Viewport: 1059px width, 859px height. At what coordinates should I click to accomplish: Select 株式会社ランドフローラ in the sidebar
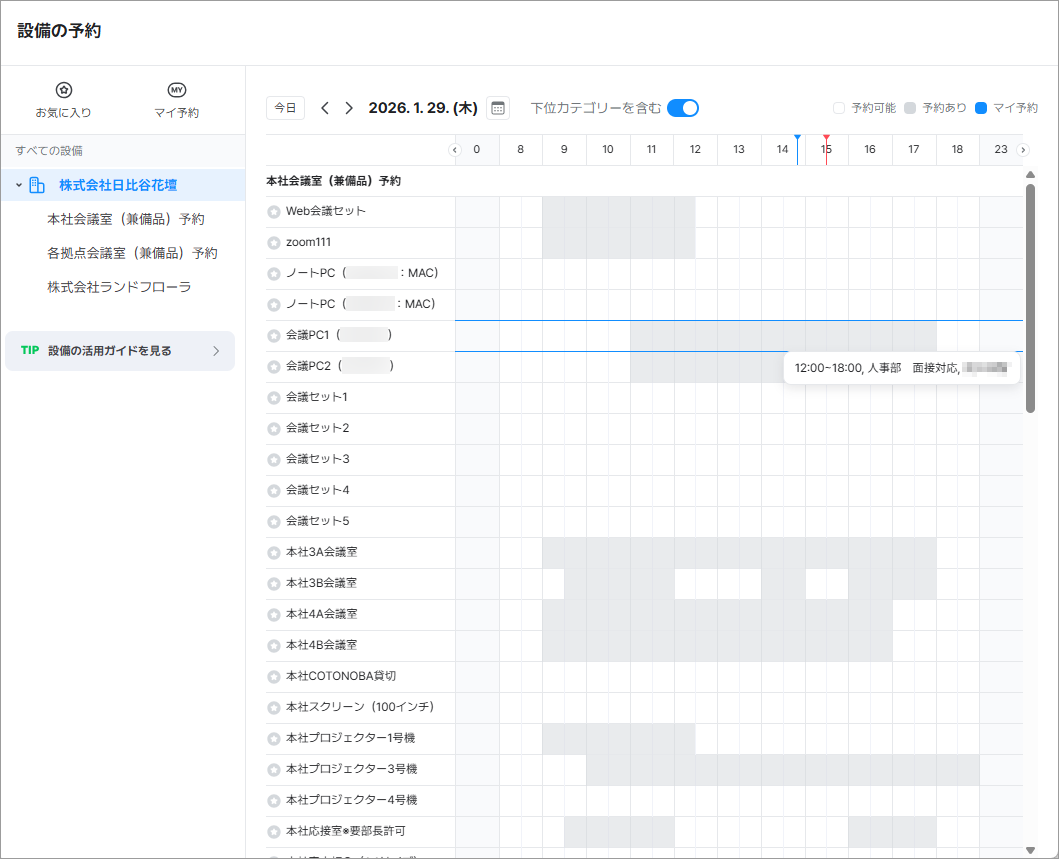119,287
